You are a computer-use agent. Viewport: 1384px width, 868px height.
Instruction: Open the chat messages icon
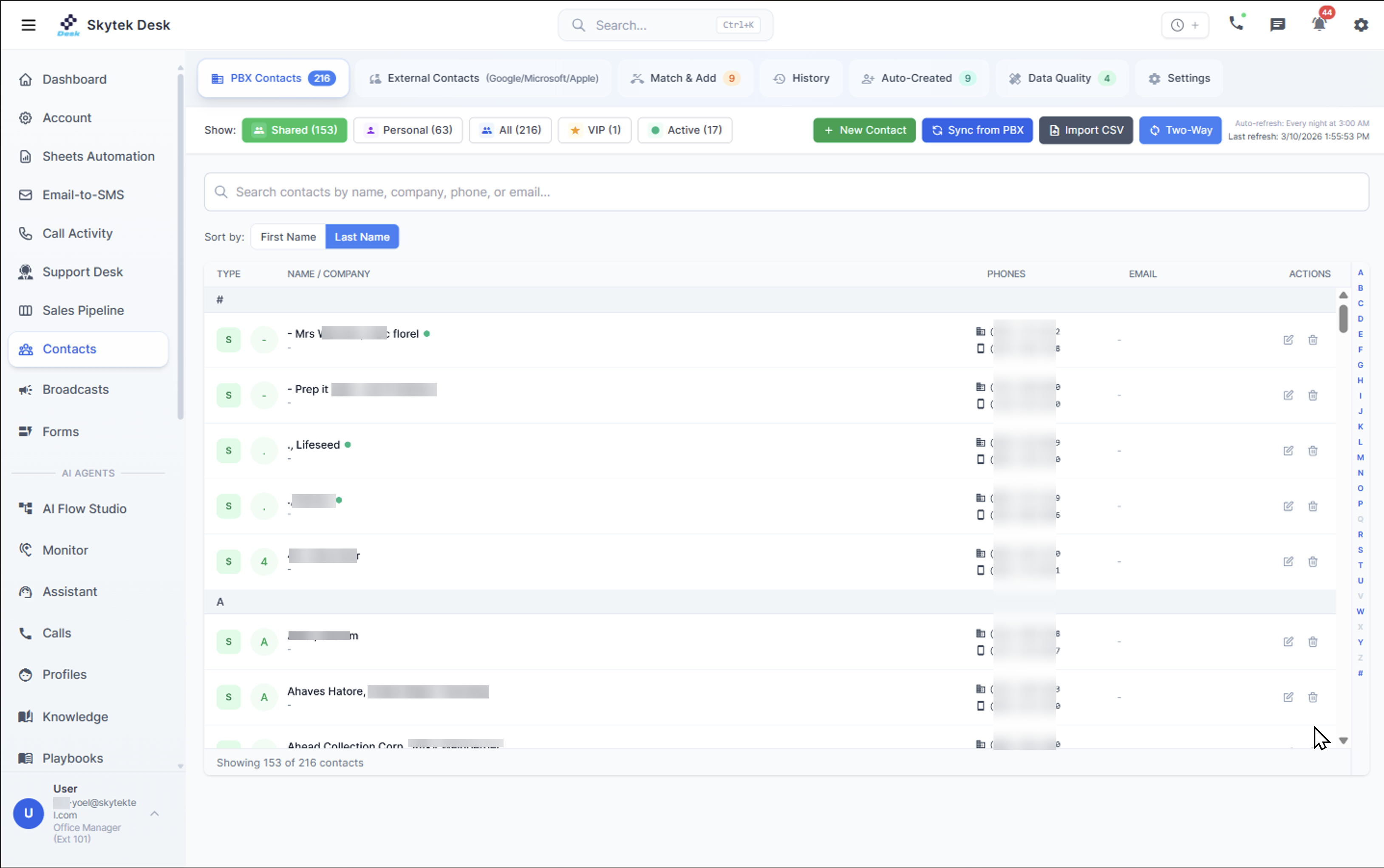point(1277,25)
